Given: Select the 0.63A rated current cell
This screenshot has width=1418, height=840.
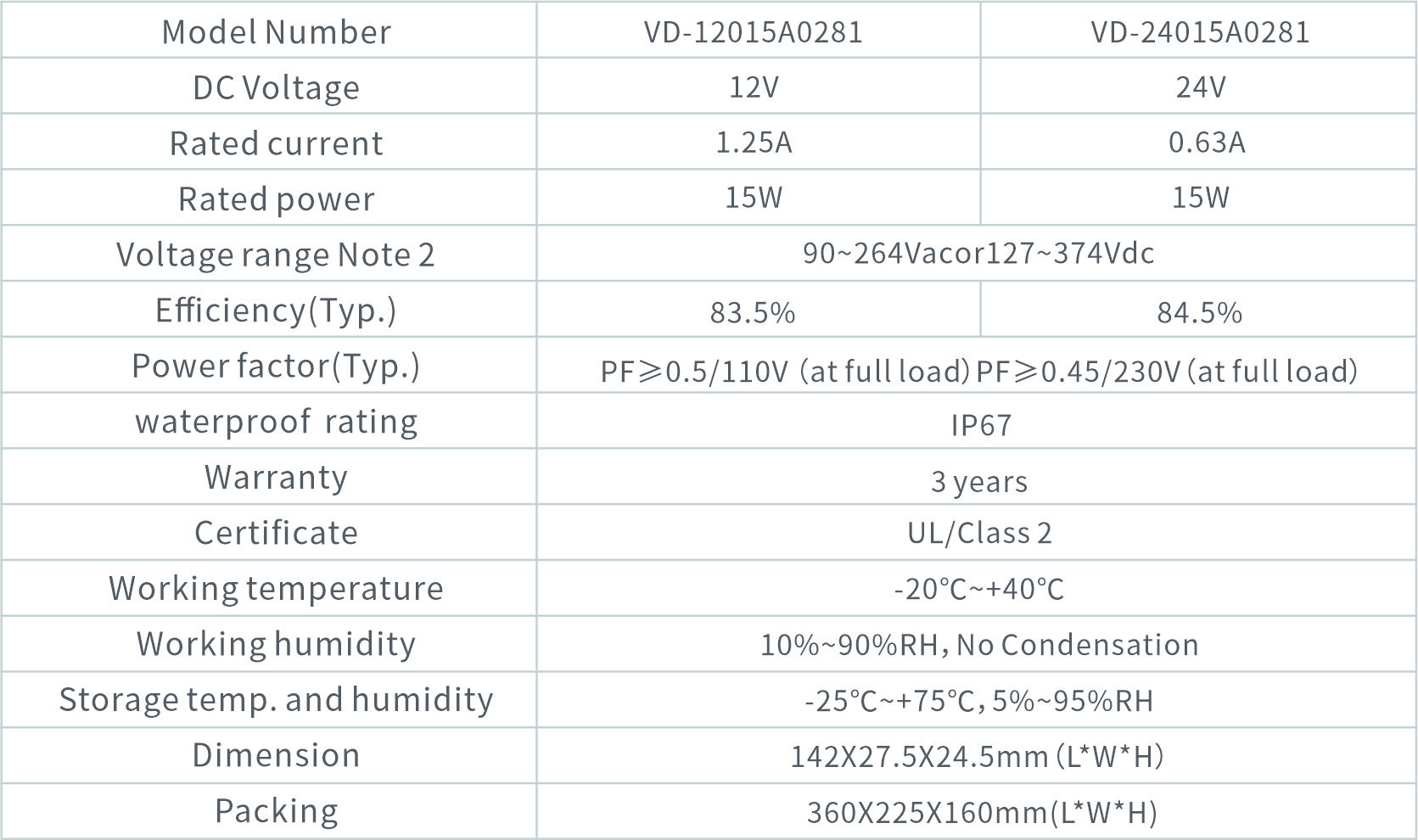Looking at the screenshot, I should pos(1206,143).
